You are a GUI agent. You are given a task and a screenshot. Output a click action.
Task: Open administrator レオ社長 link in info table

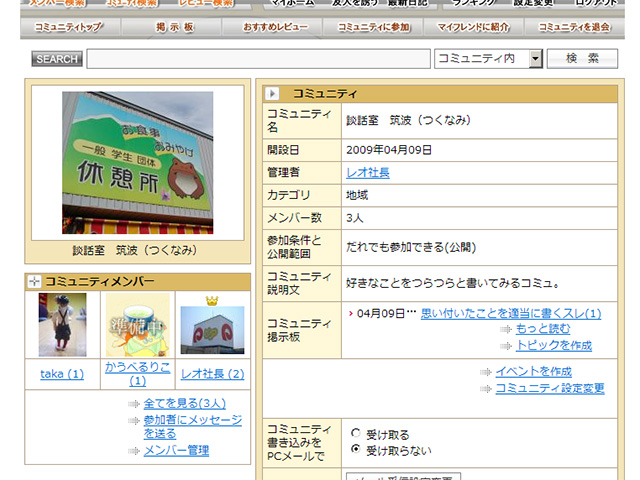pos(368,173)
